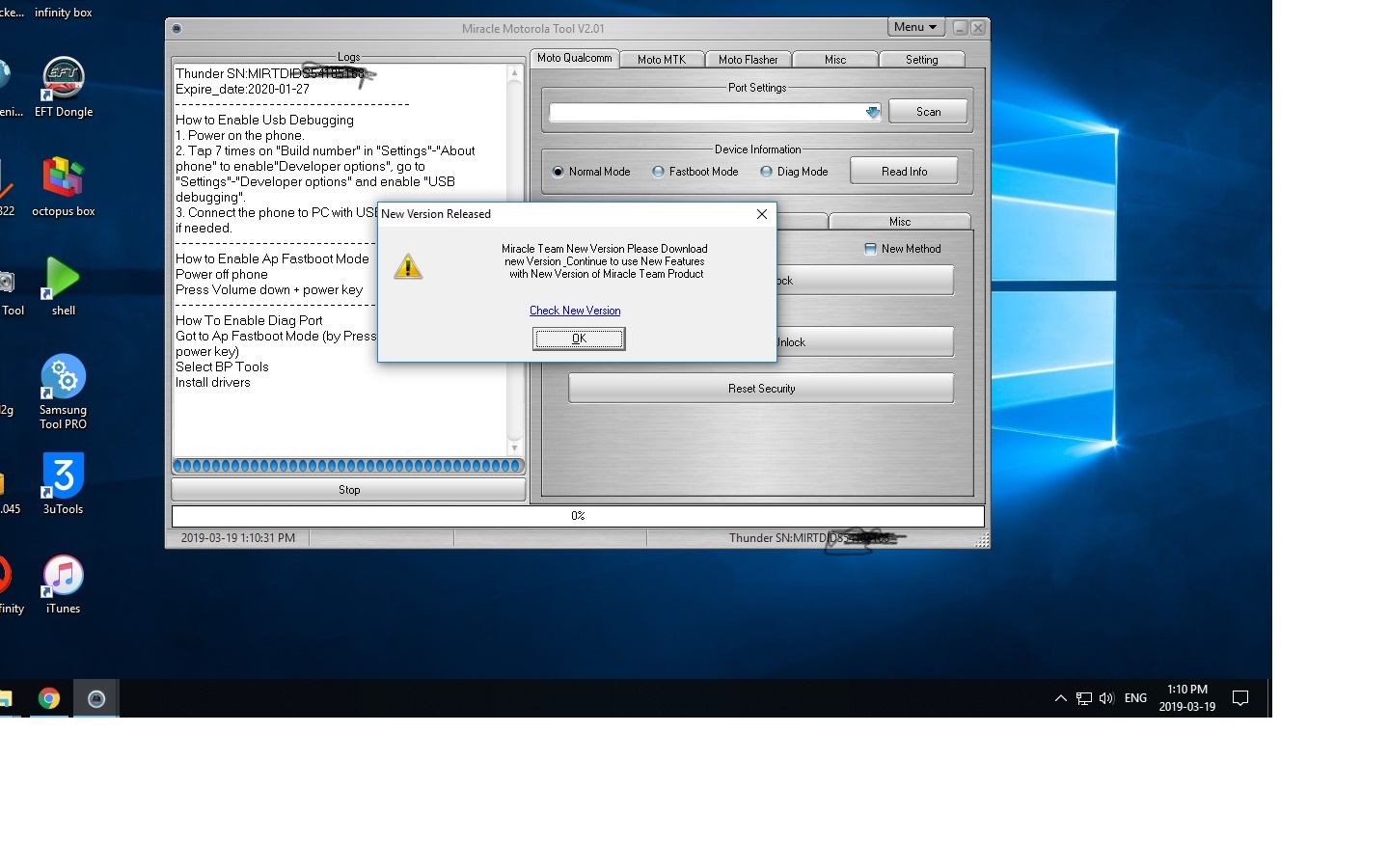Screen dimensions: 1389x868
Task: Open network status tray icon
Action: click(x=1084, y=698)
